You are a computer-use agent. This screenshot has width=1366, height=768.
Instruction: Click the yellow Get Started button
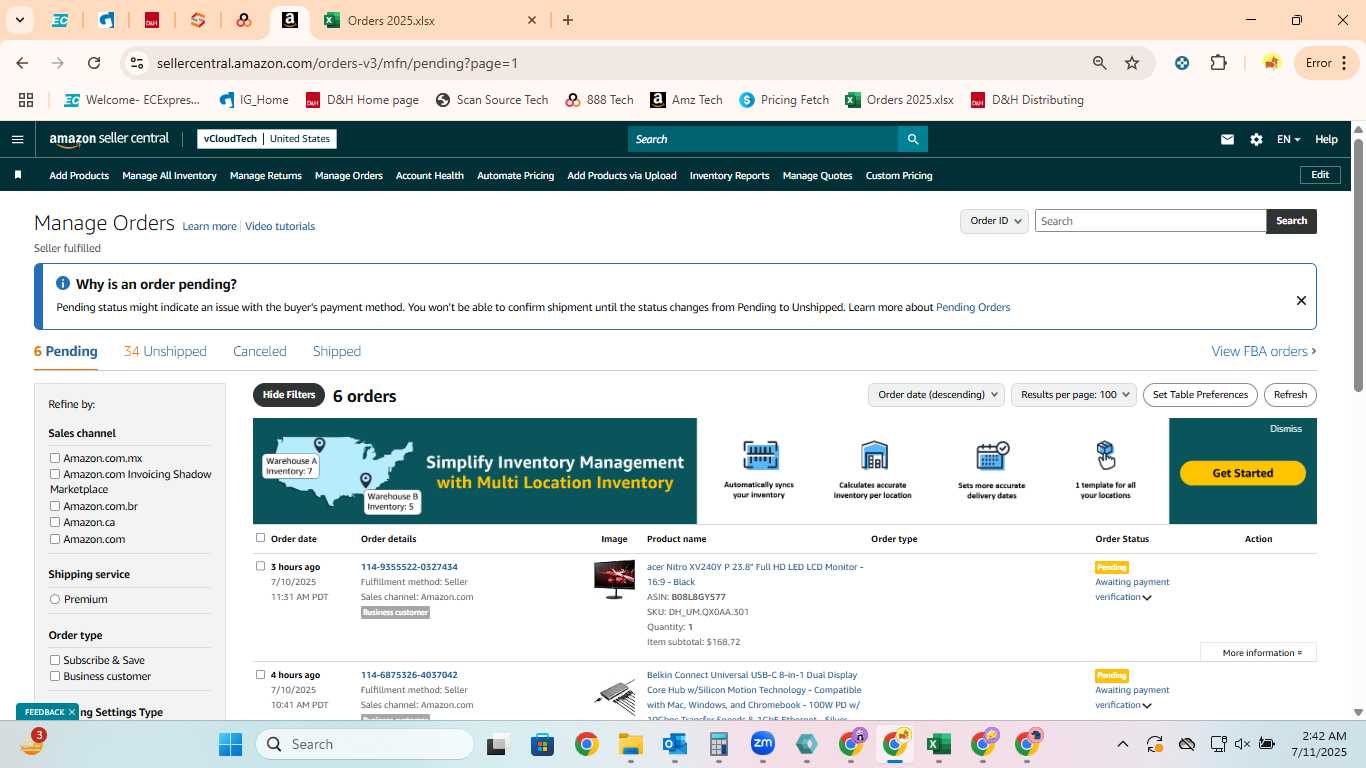[x=1243, y=473]
